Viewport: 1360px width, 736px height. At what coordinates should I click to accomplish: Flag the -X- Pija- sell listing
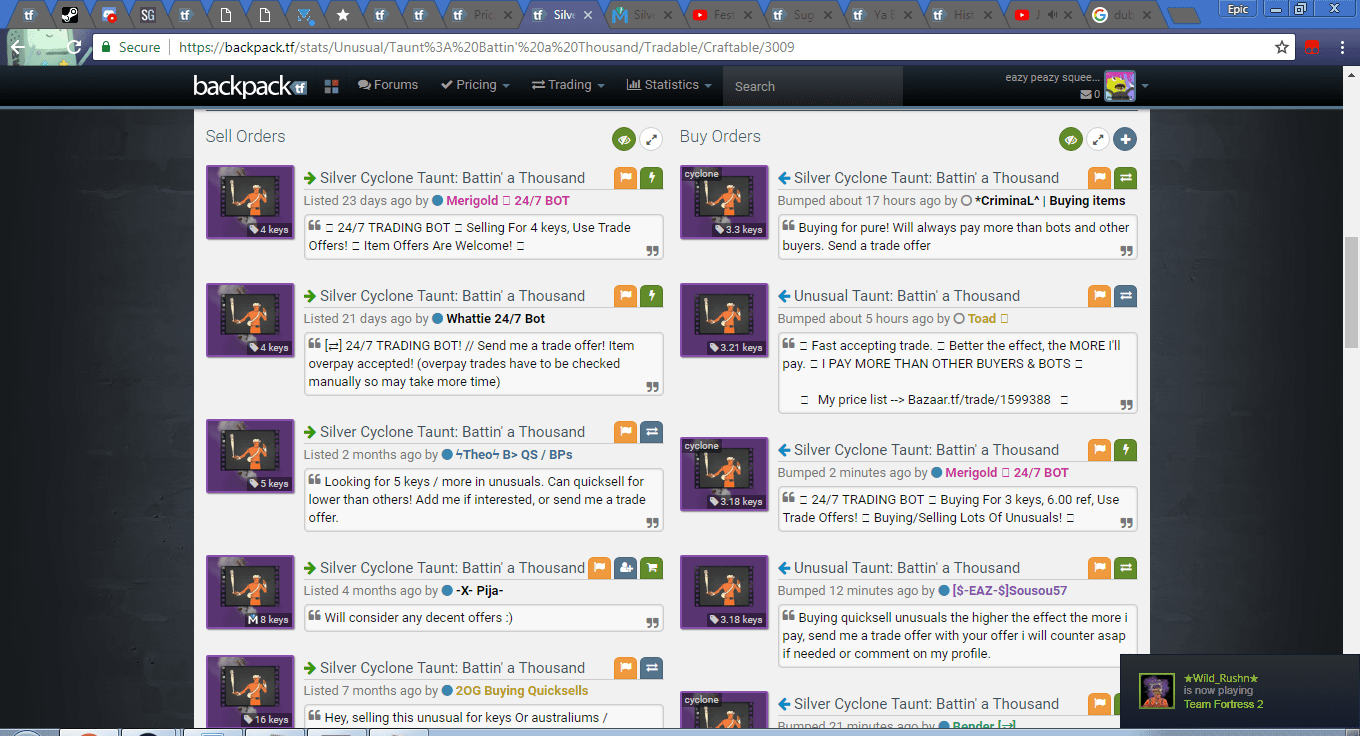[x=599, y=568]
